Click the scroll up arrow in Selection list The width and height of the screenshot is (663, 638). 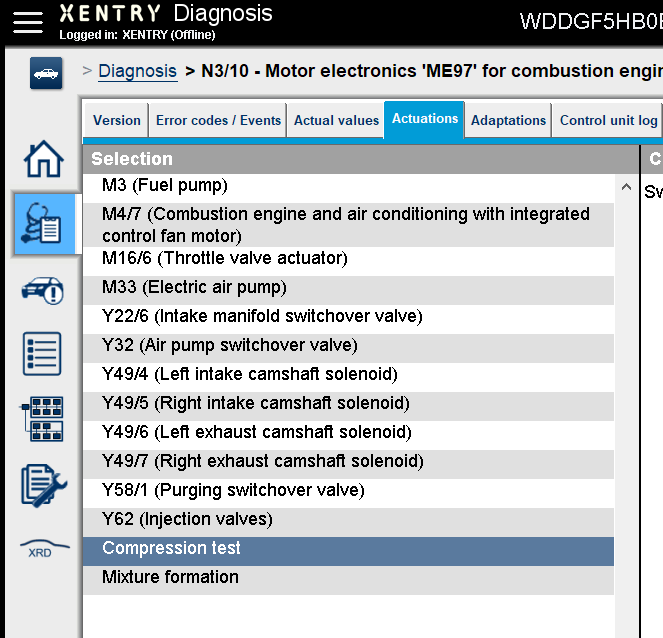(627, 186)
